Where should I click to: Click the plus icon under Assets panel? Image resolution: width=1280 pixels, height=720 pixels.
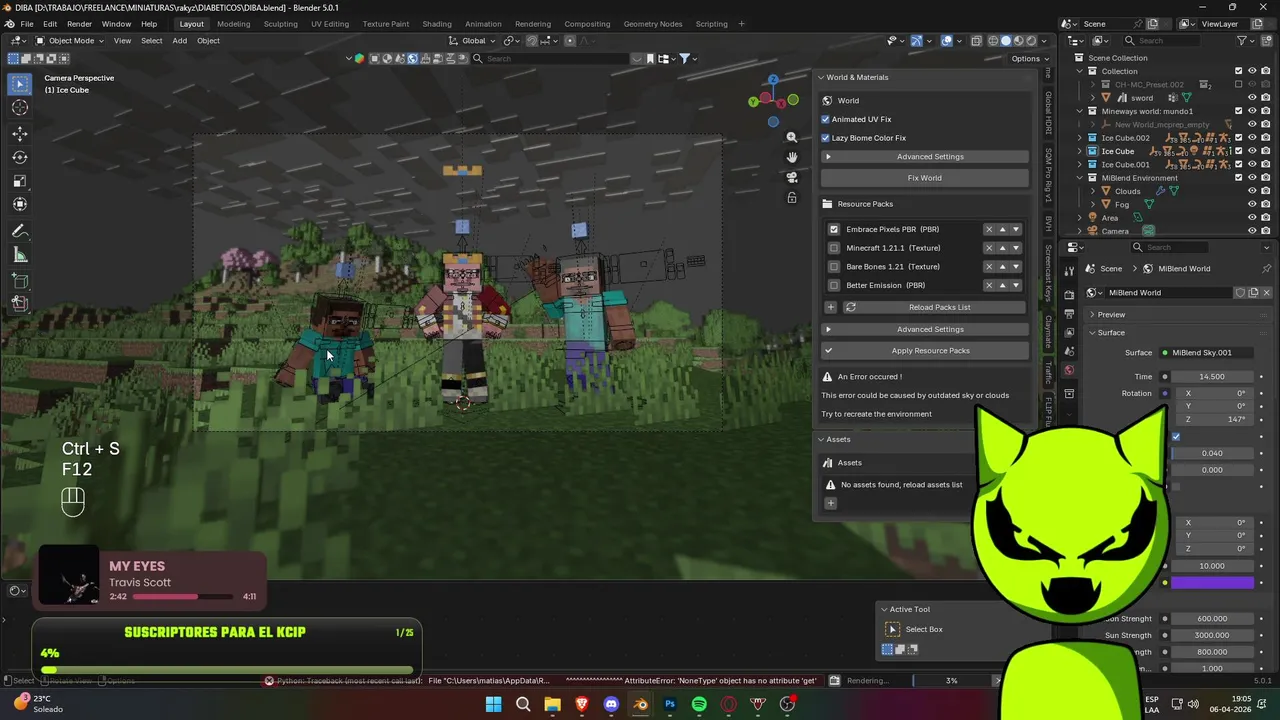[x=830, y=503]
